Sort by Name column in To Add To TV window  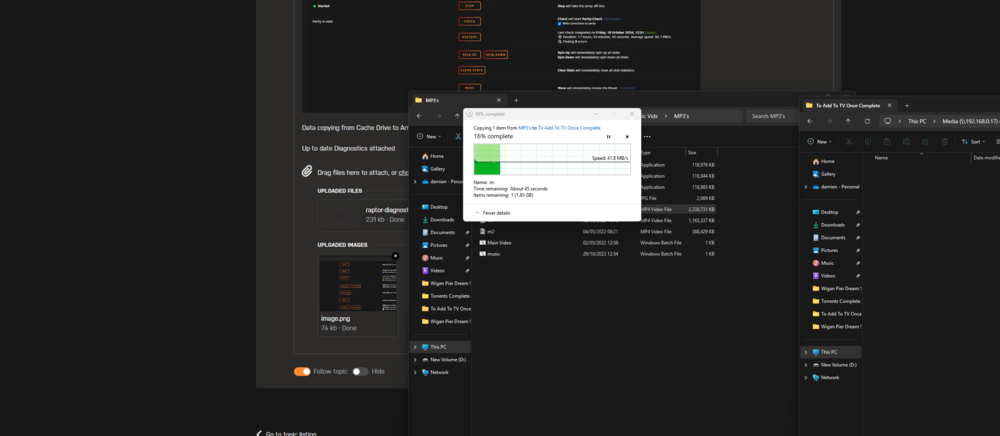[x=881, y=157]
